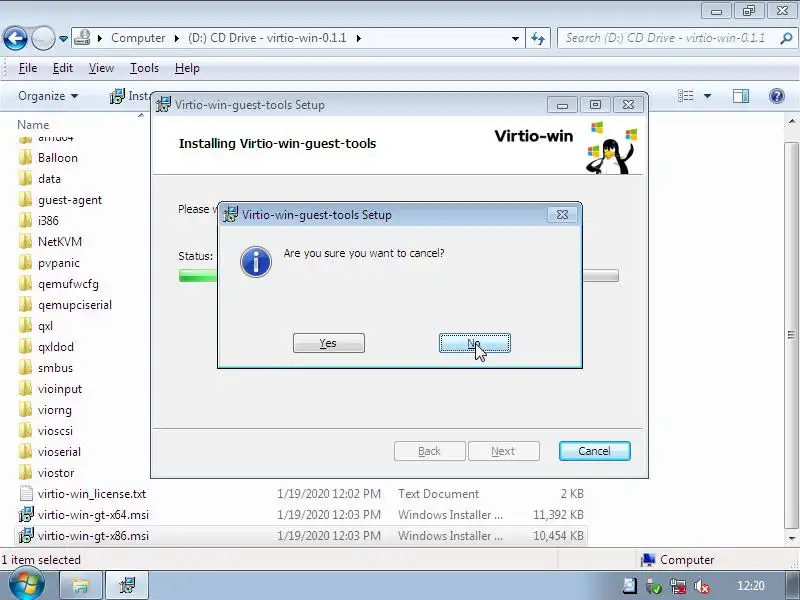Click No to continue installation
This screenshot has height=600, width=800.
474,343
